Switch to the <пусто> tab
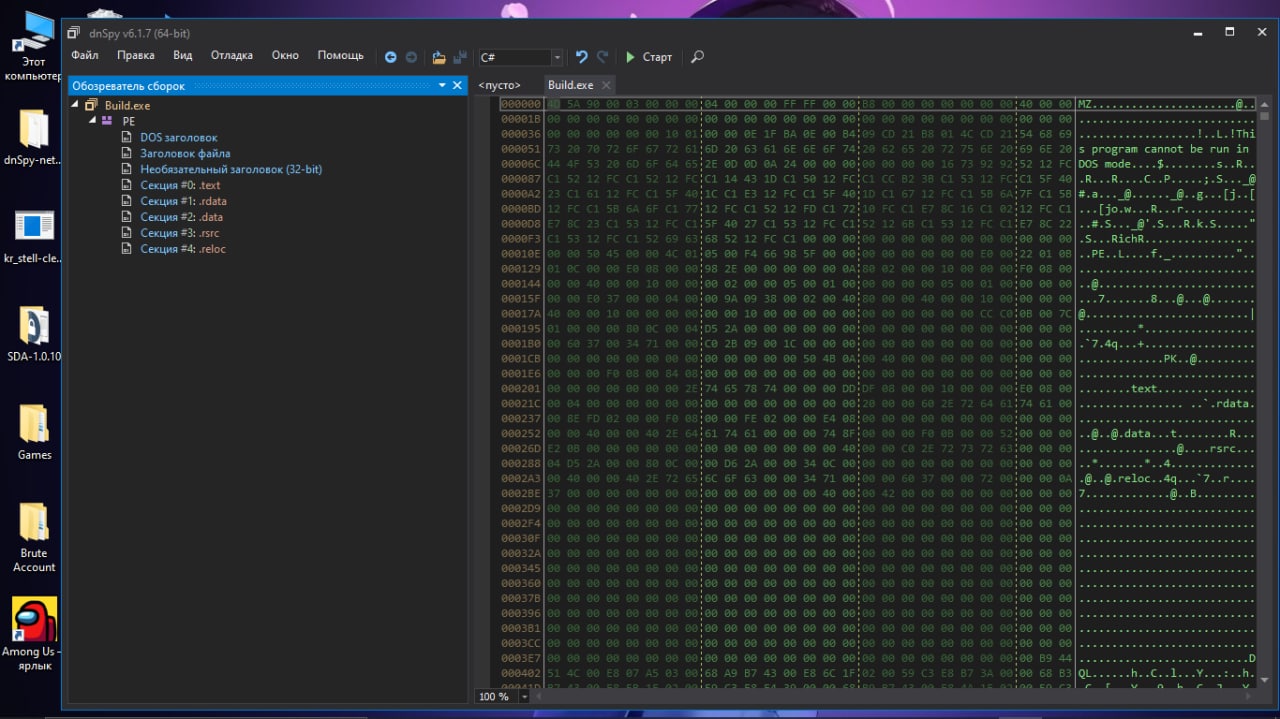Screen dimensions: 1280x719 [500, 85]
